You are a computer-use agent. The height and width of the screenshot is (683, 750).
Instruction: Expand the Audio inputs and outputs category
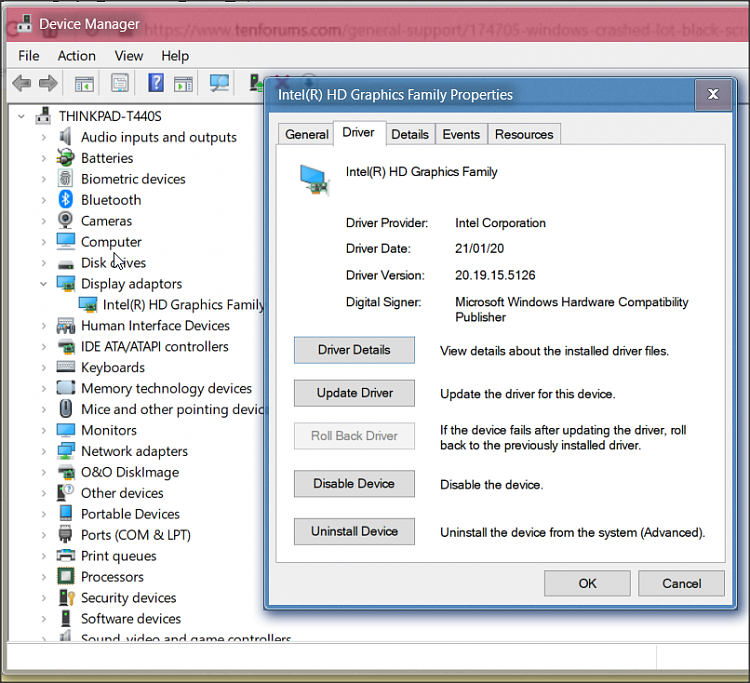pos(44,137)
